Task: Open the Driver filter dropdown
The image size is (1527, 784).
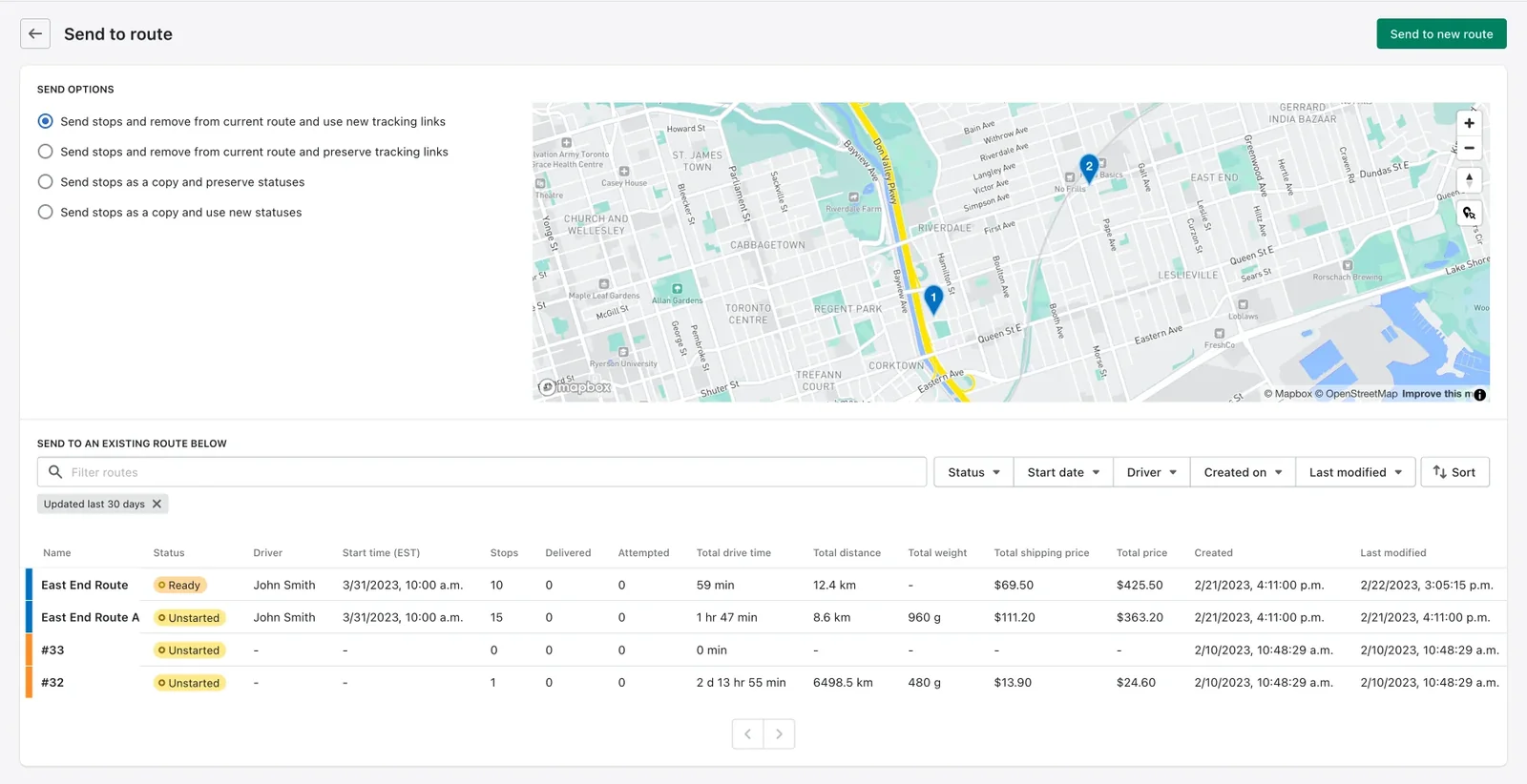Action: click(1151, 472)
